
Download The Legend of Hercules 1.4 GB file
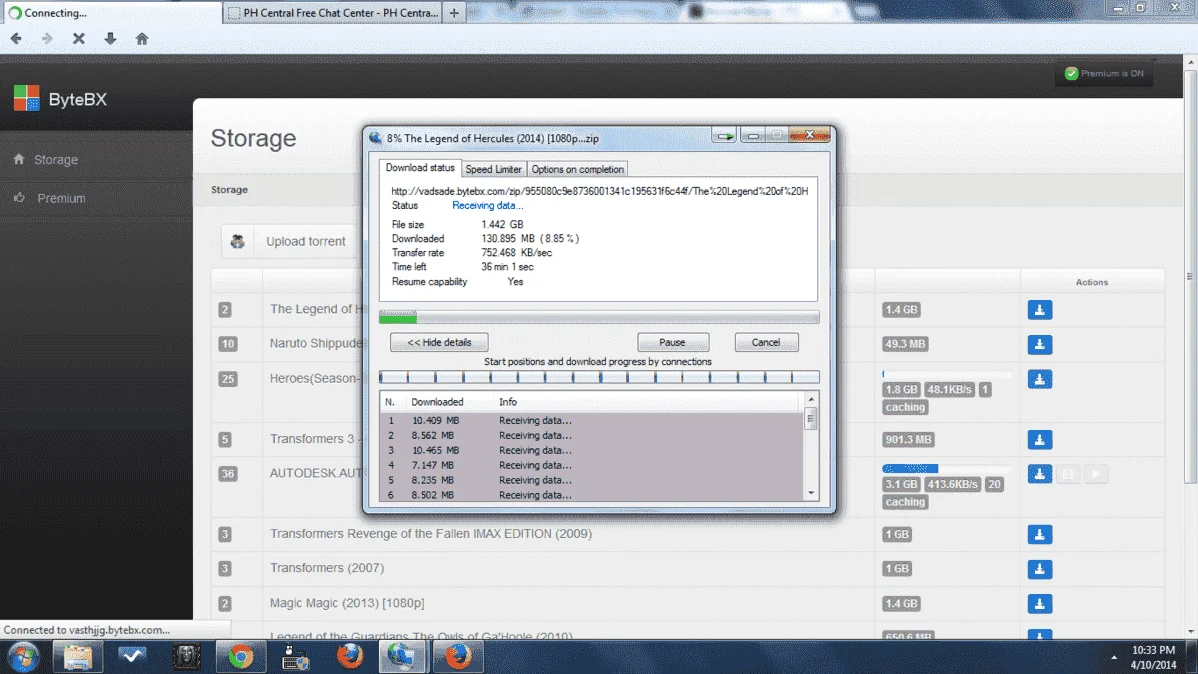(1040, 309)
